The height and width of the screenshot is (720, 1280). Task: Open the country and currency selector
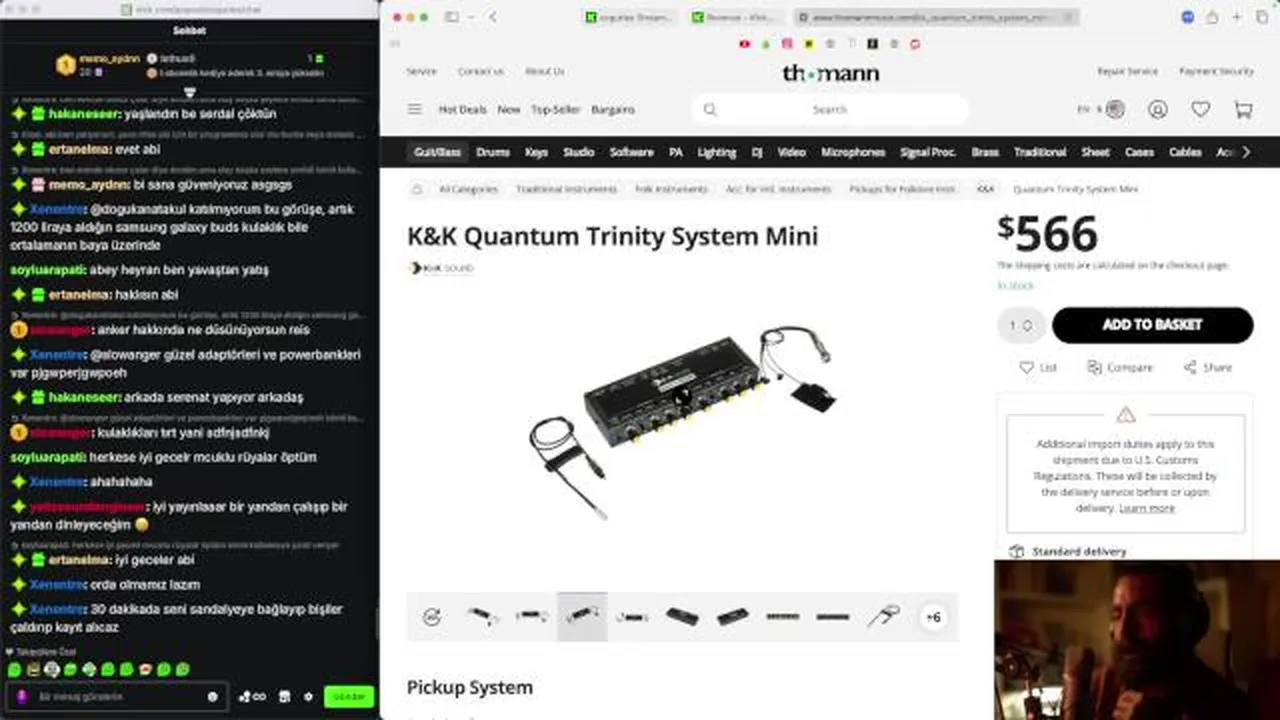click(1101, 110)
